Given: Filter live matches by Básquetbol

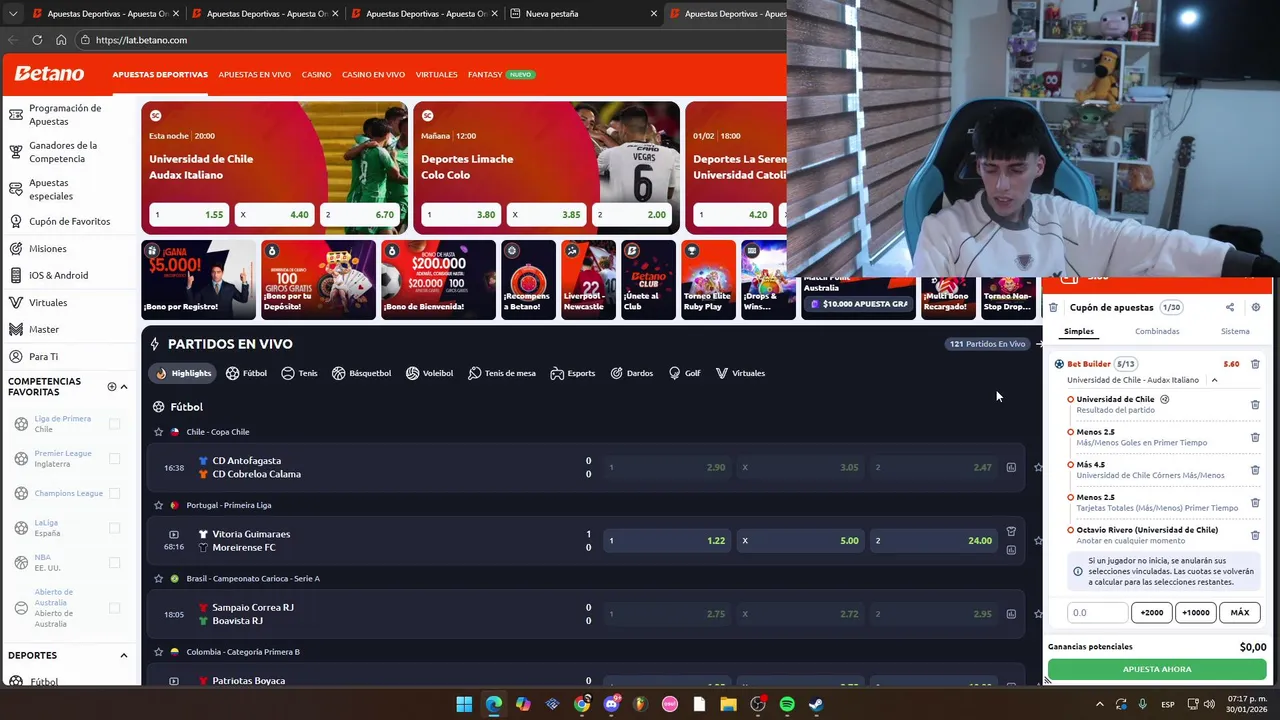Looking at the screenshot, I should pyautogui.click(x=364, y=373).
